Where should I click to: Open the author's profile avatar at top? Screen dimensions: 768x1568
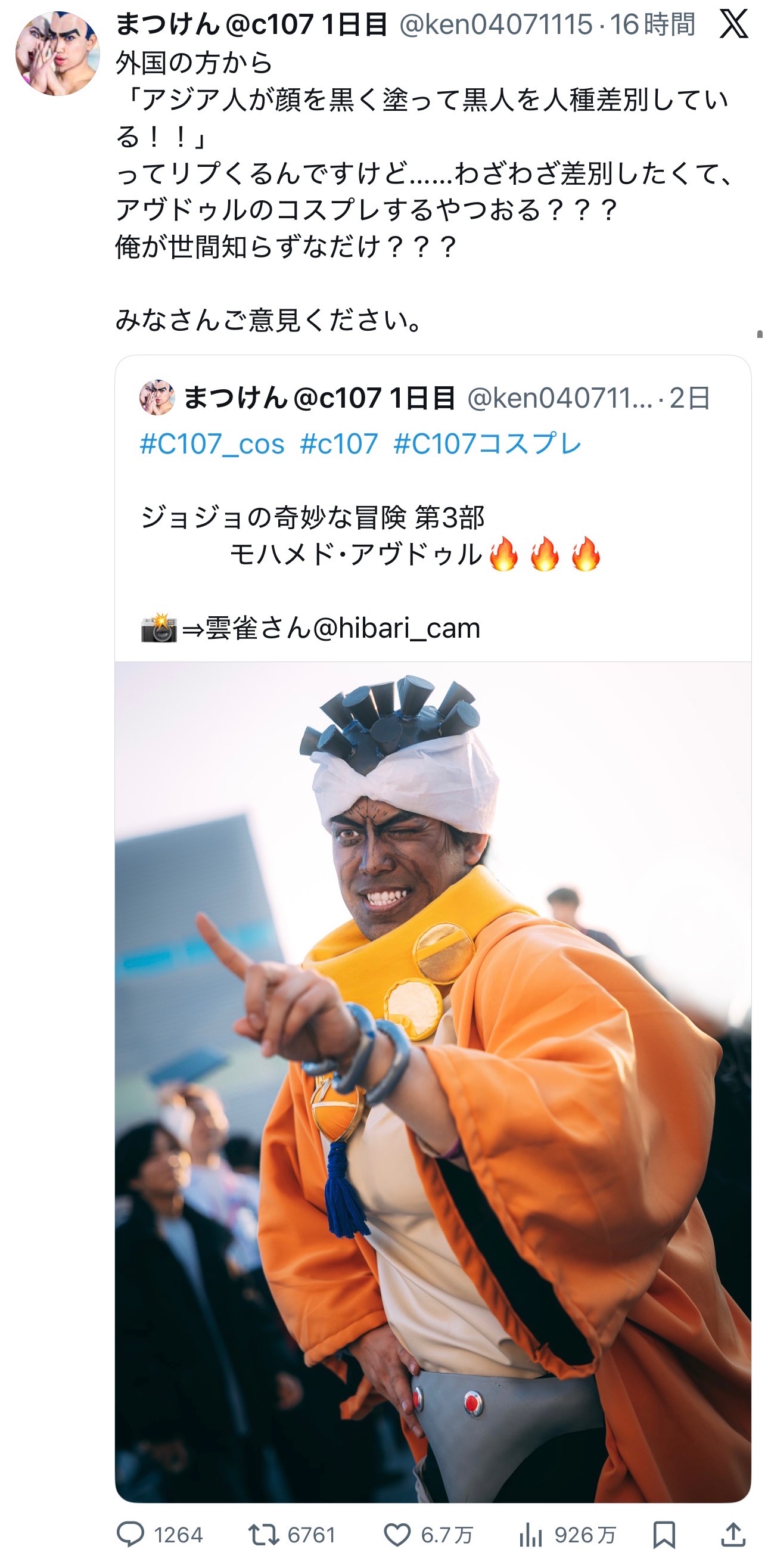[x=58, y=54]
